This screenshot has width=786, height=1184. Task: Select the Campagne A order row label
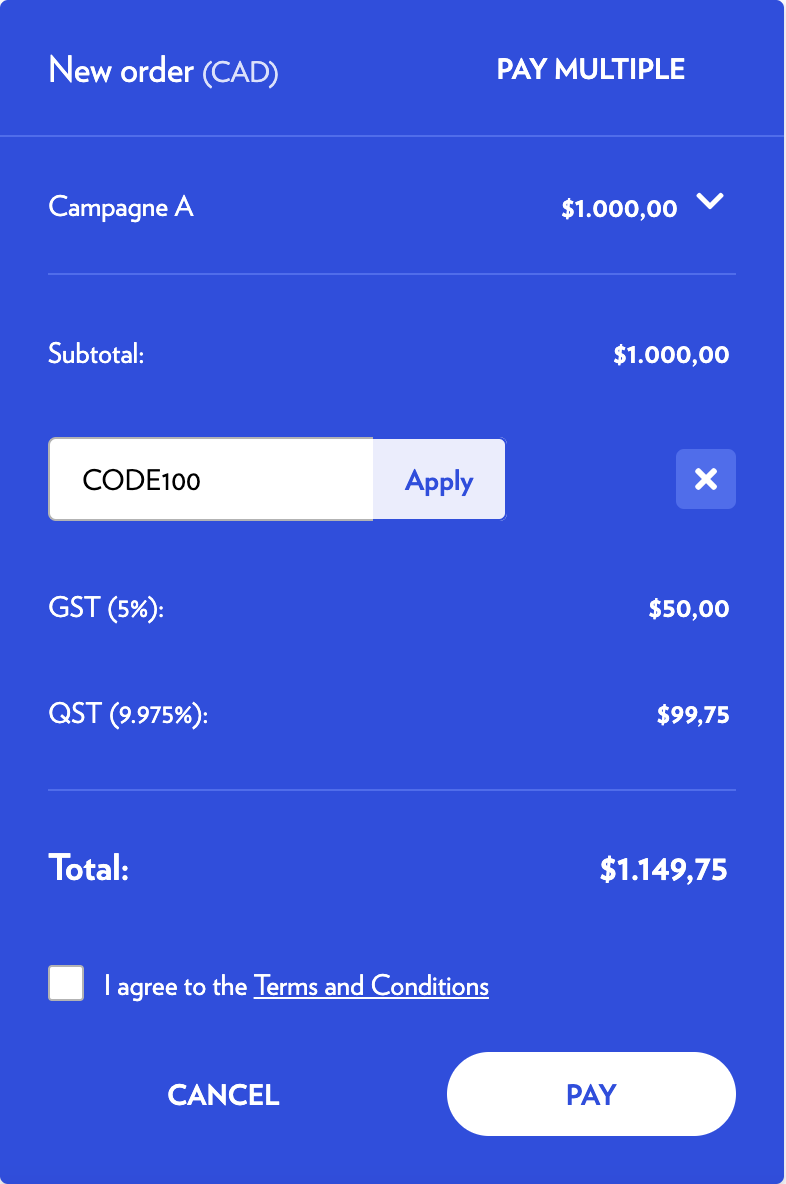[x=121, y=208]
